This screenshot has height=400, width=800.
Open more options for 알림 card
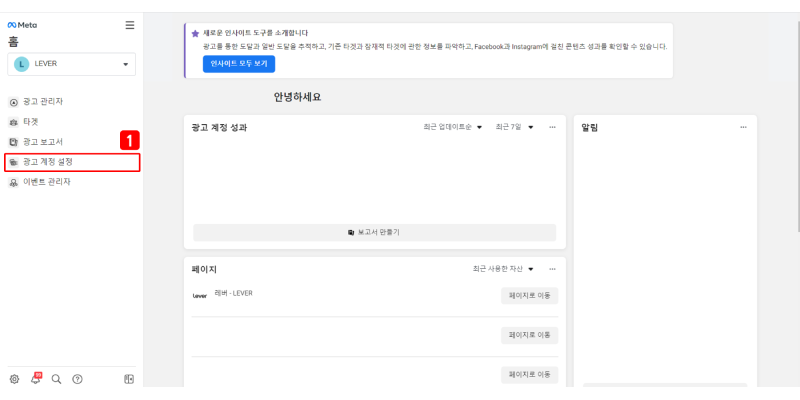[743, 127]
